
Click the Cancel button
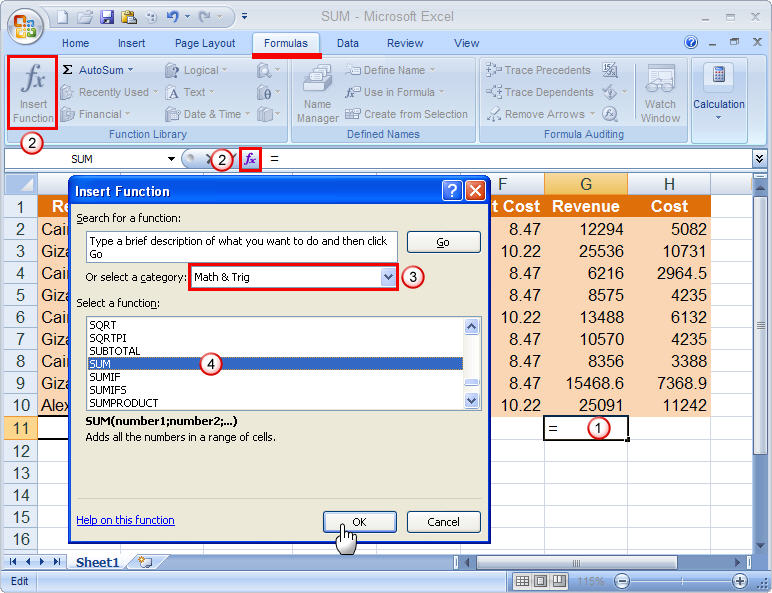tap(443, 522)
